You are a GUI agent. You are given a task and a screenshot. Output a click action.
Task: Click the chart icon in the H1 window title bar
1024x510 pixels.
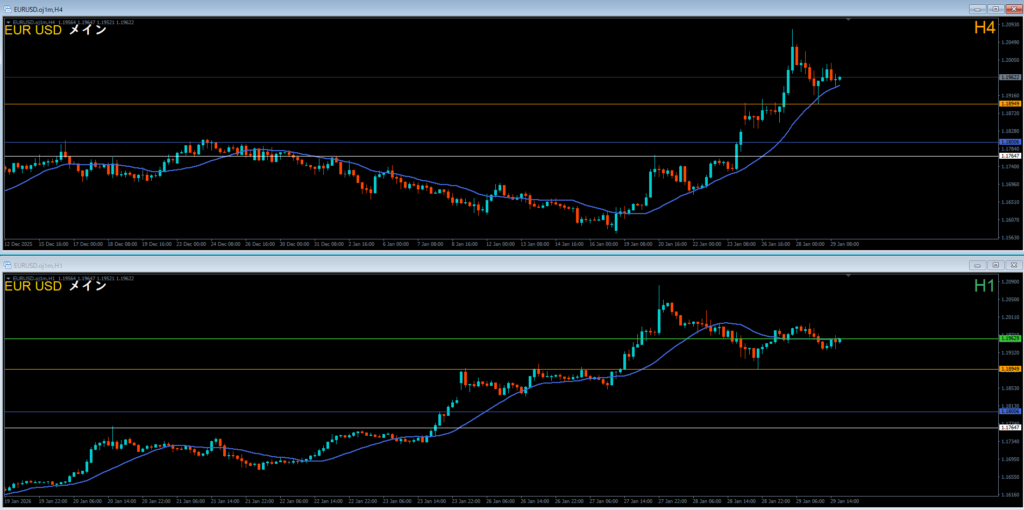coord(7,265)
